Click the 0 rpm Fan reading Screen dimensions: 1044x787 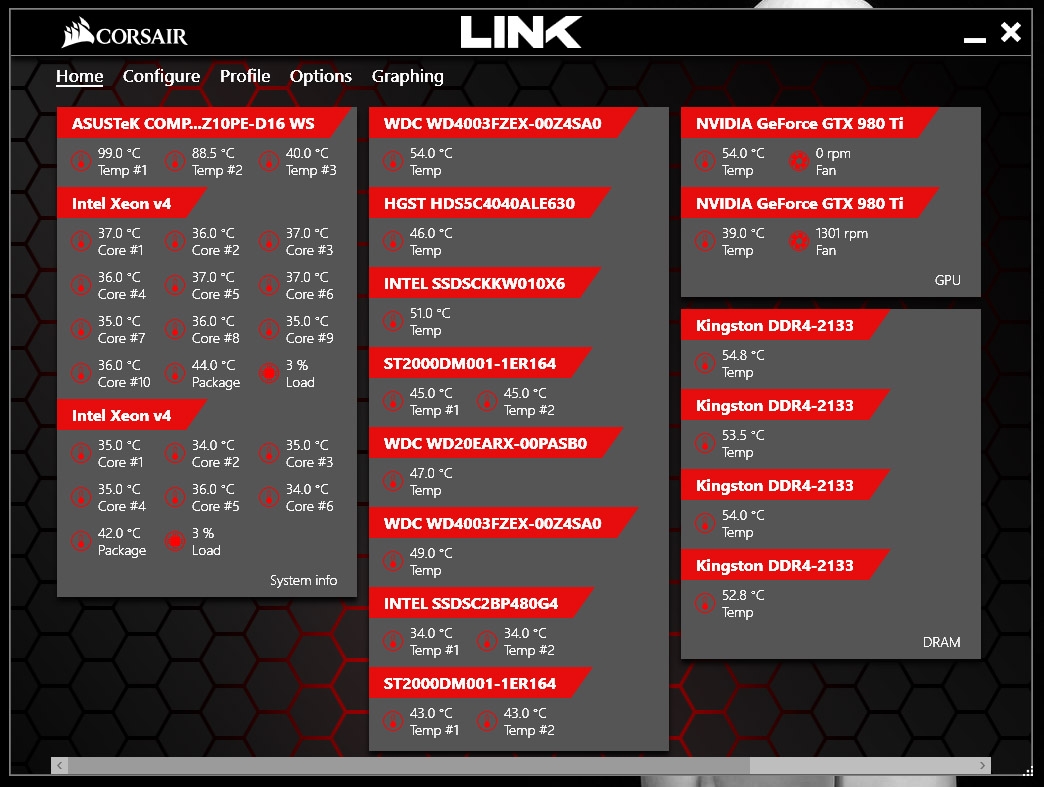coord(833,162)
